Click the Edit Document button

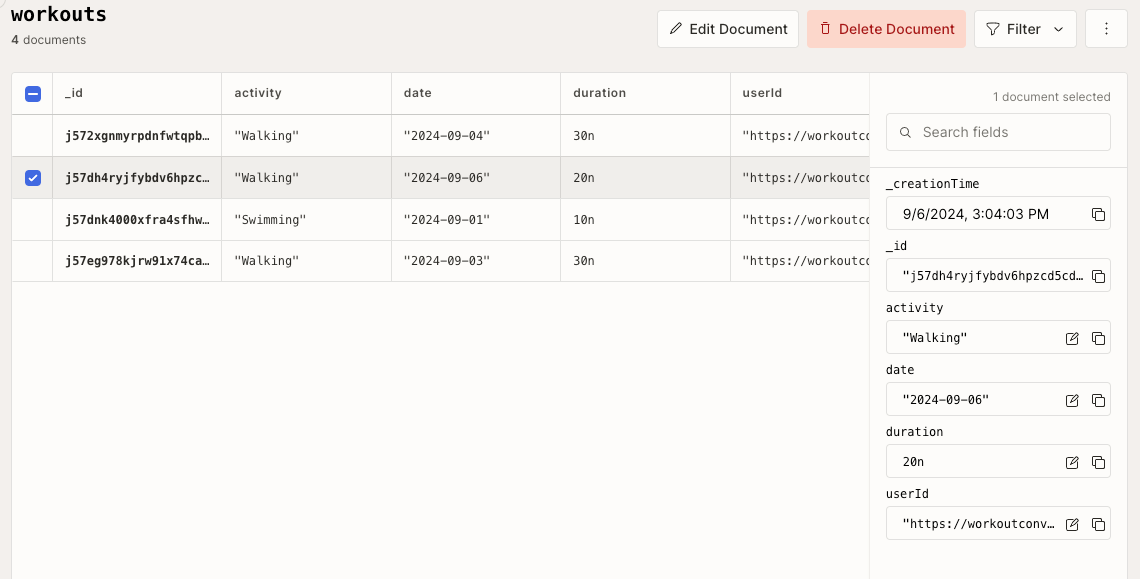(x=728, y=29)
